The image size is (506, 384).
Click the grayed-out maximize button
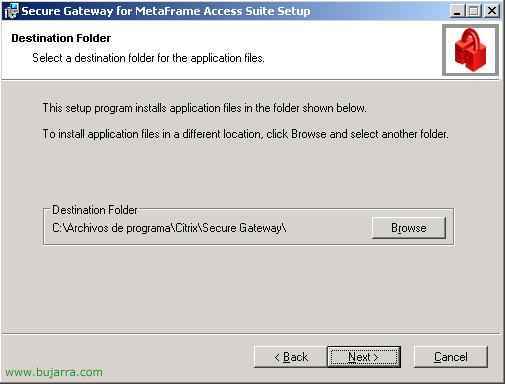click(x=473, y=11)
